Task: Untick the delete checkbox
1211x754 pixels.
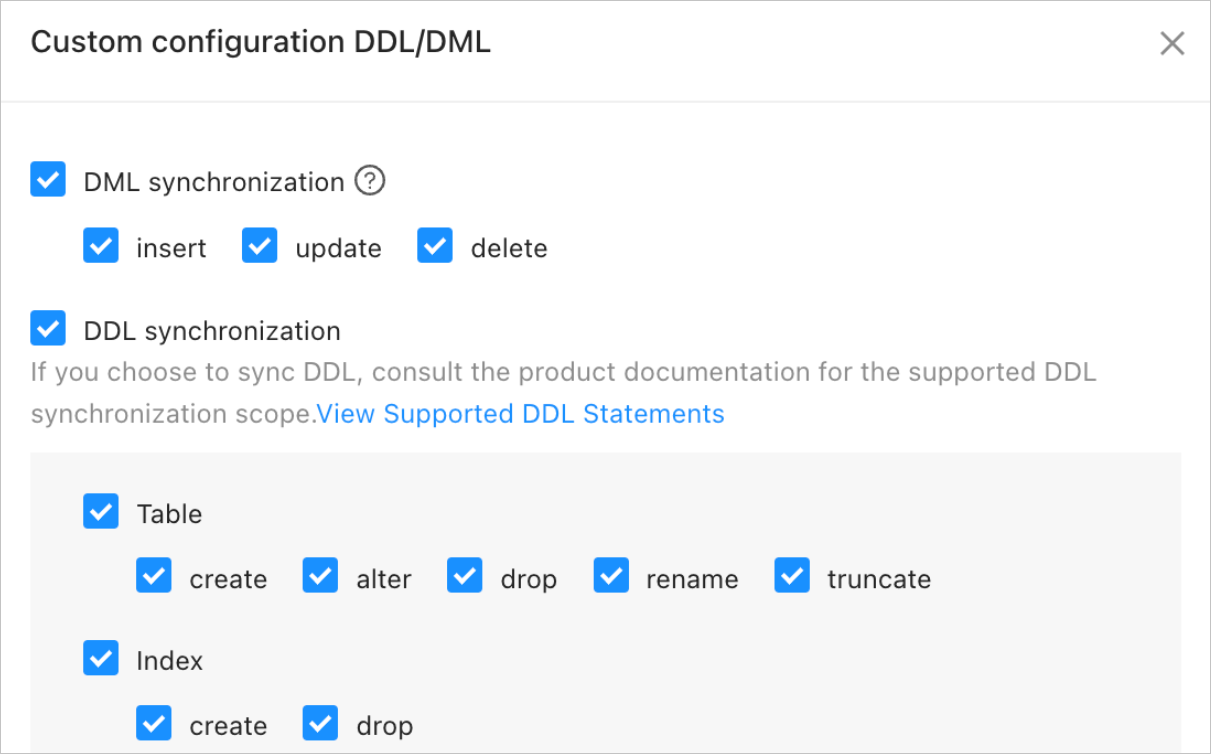Action: click(x=435, y=247)
